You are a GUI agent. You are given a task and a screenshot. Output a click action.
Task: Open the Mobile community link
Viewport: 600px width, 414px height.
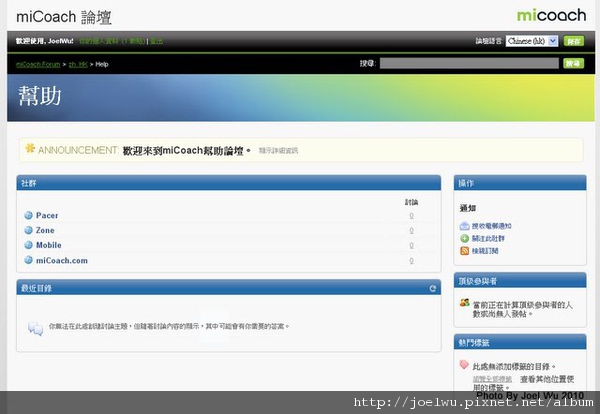(x=49, y=245)
